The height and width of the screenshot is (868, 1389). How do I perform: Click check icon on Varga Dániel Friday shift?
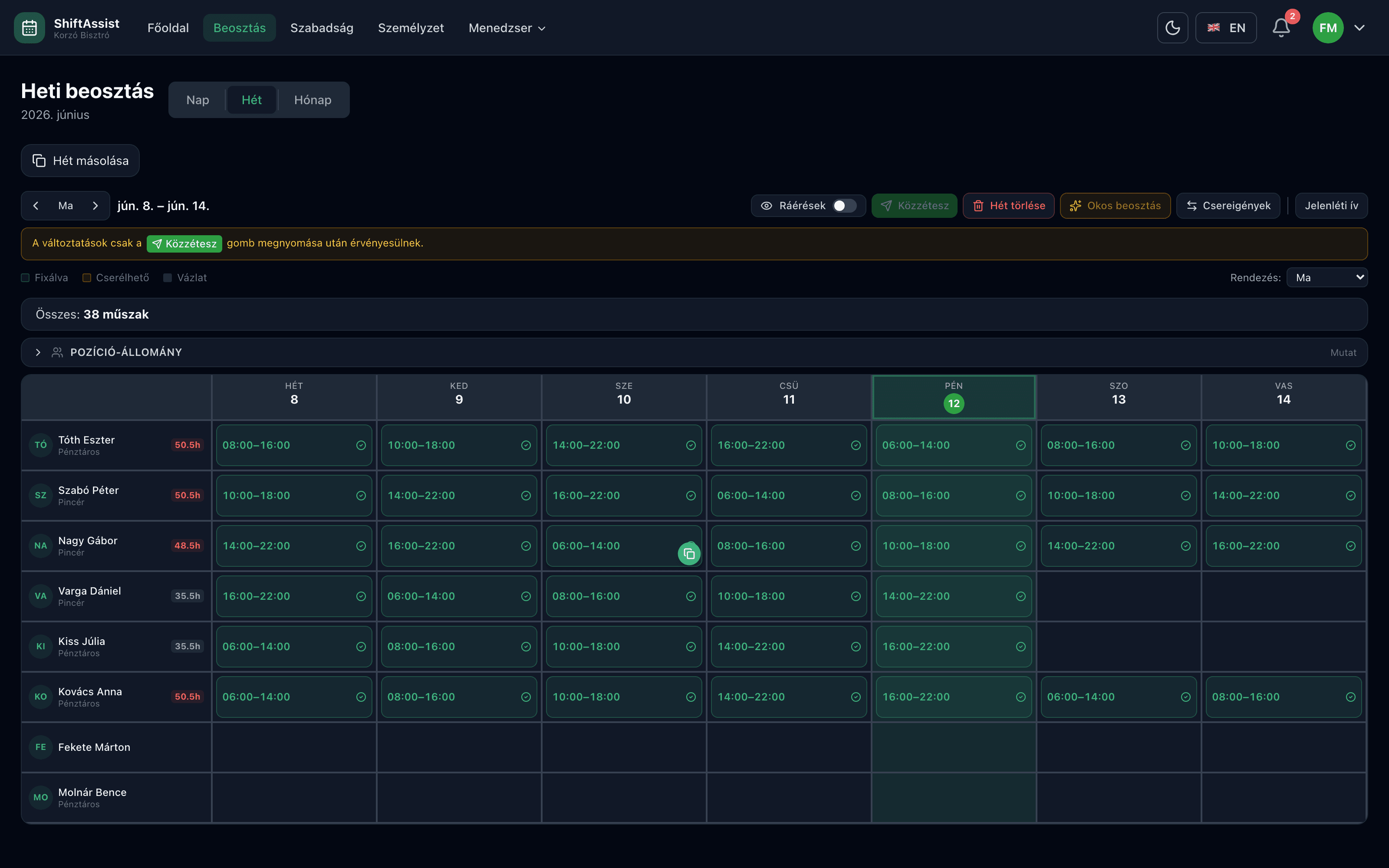[x=1020, y=596]
